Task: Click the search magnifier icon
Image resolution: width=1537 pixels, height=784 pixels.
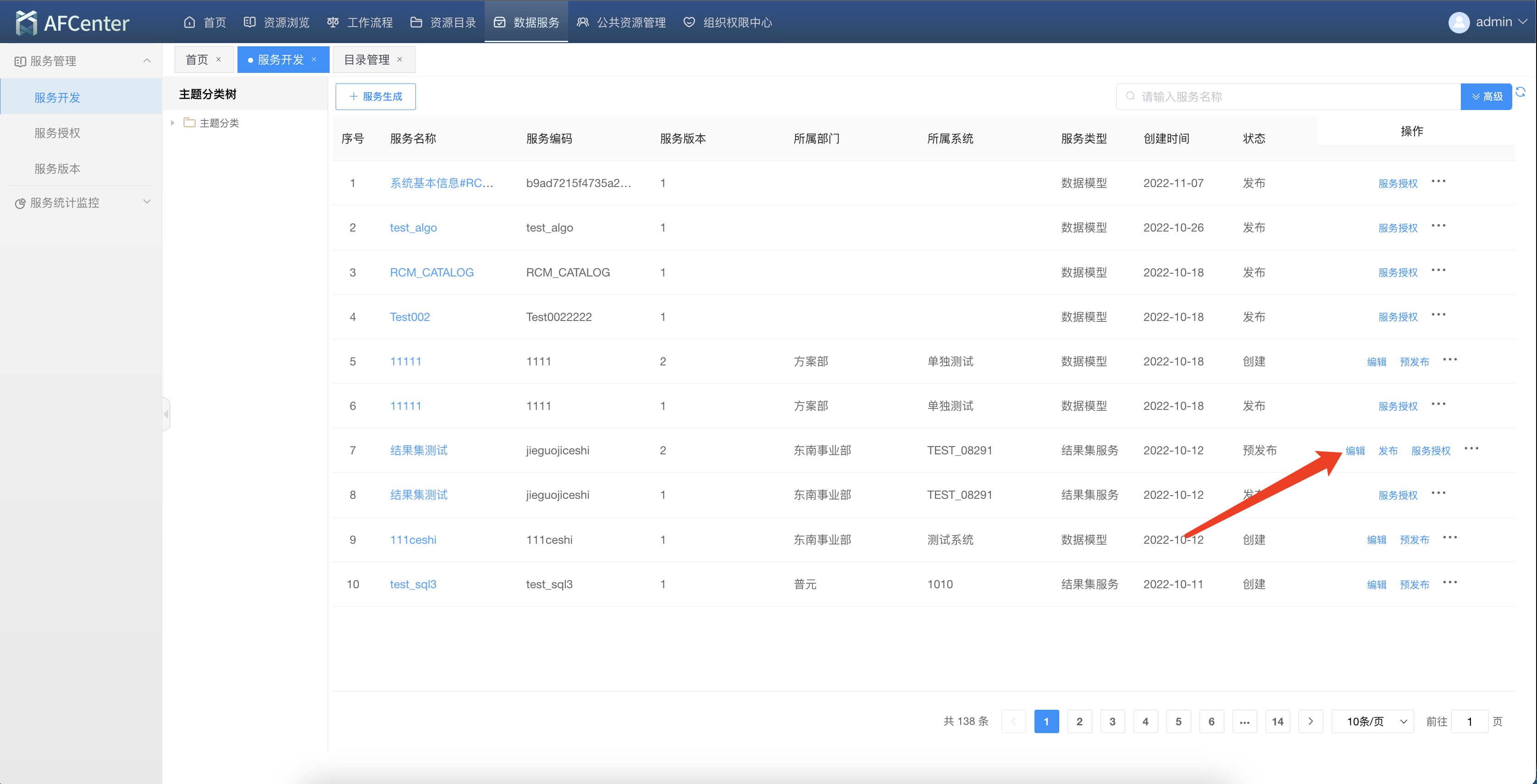Action: pos(1130,96)
